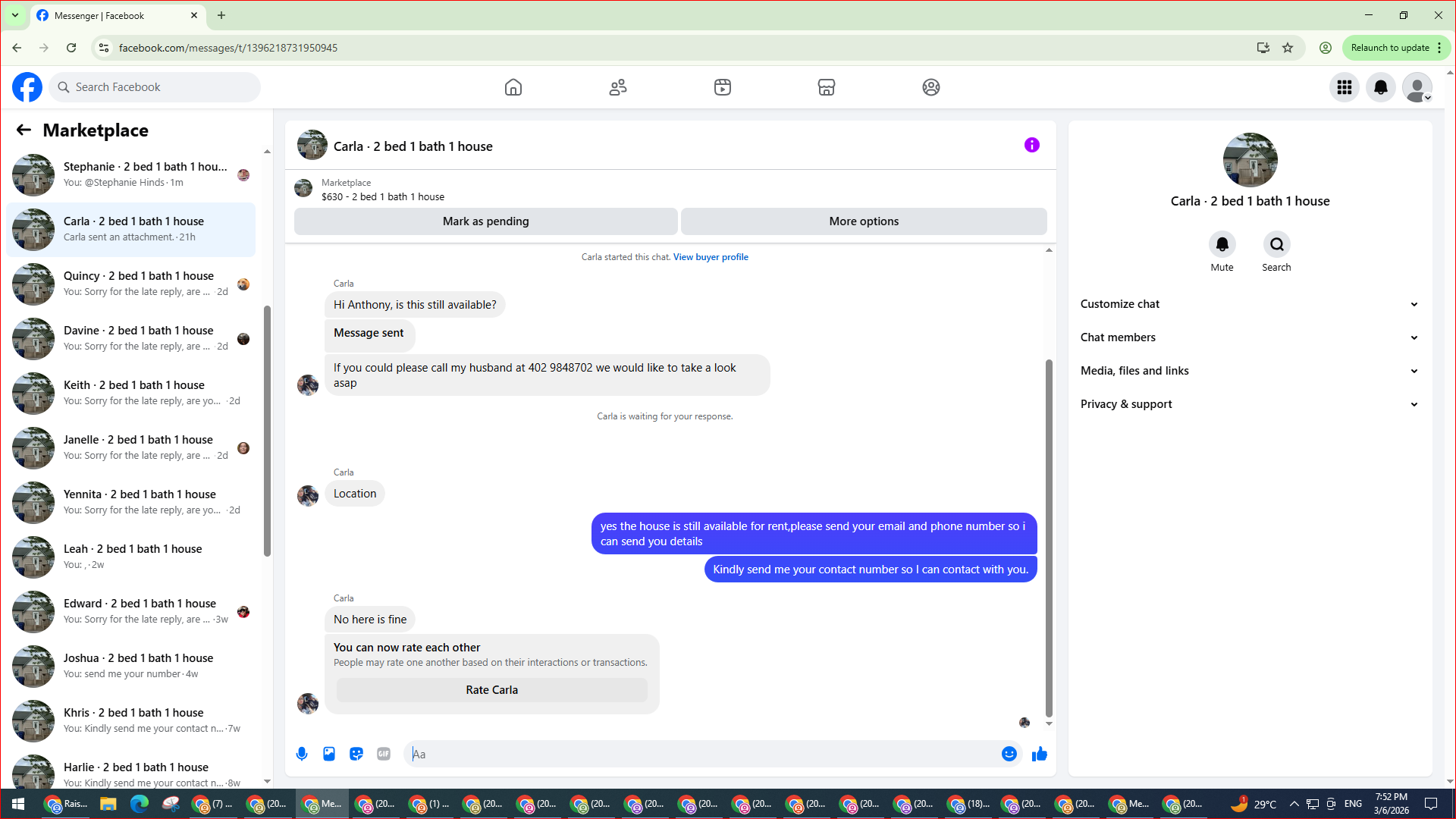The height and width of the screenshot is (819, 1456).
Task: Click the Mark as pending button
Action: point(485,221)
